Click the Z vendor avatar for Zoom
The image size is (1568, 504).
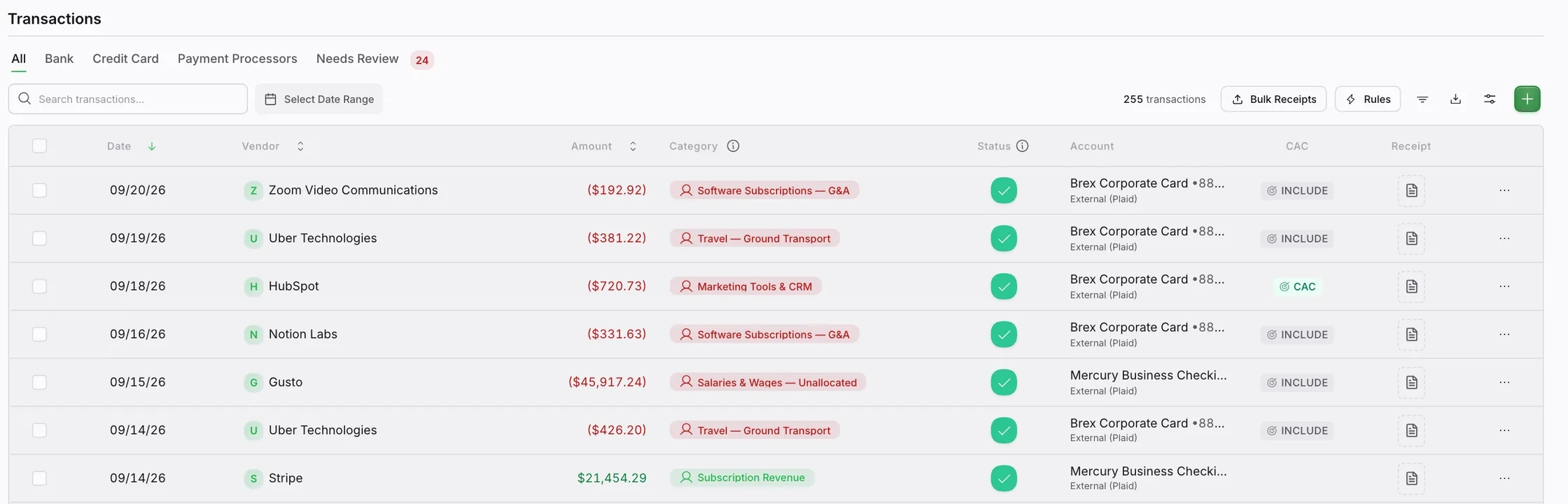(x=253, y=190)
